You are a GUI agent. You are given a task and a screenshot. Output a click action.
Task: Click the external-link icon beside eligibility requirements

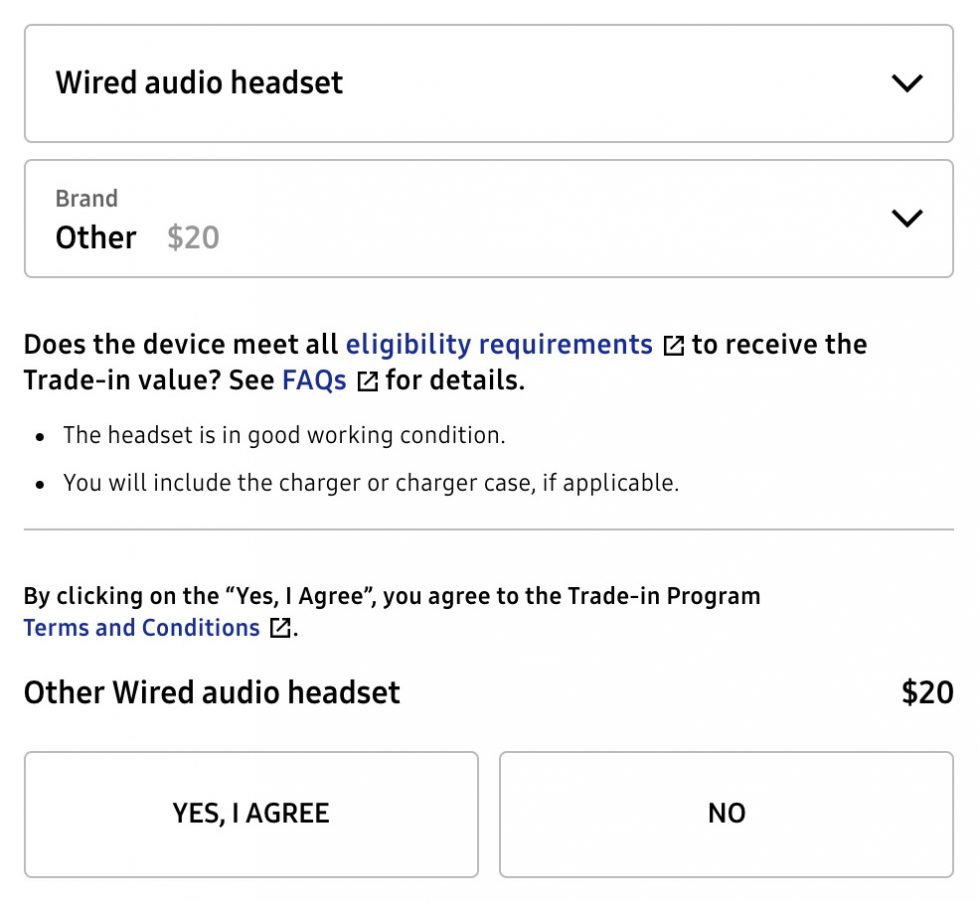coord(674,346)
